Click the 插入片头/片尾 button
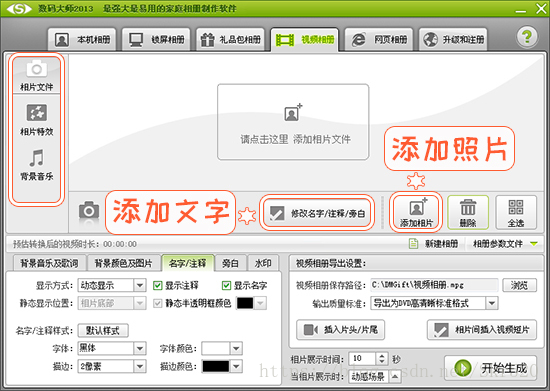This screenshot has width=550, height=391. click(340, 330)
